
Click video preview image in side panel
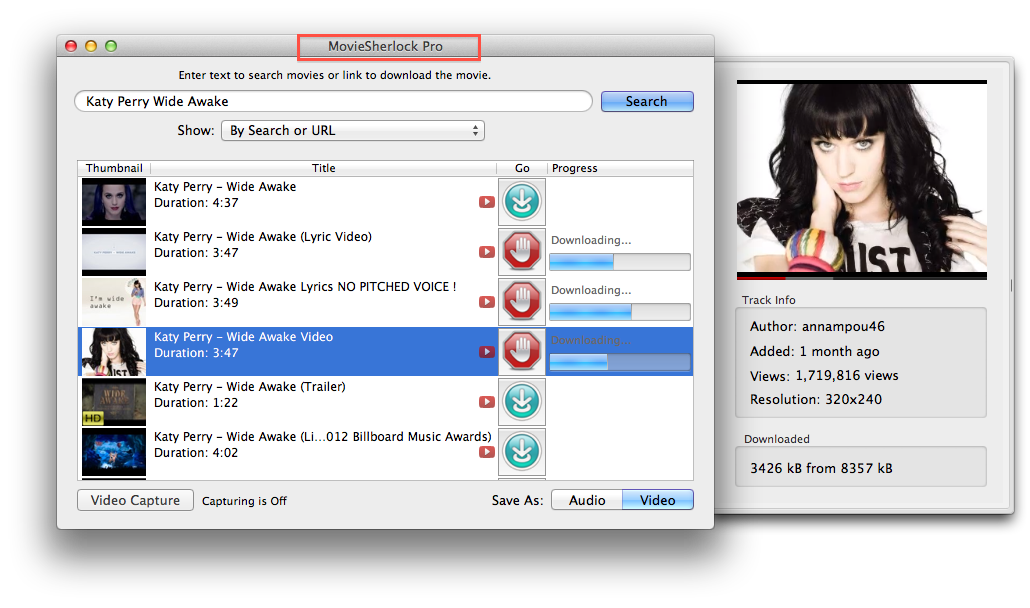862,179
